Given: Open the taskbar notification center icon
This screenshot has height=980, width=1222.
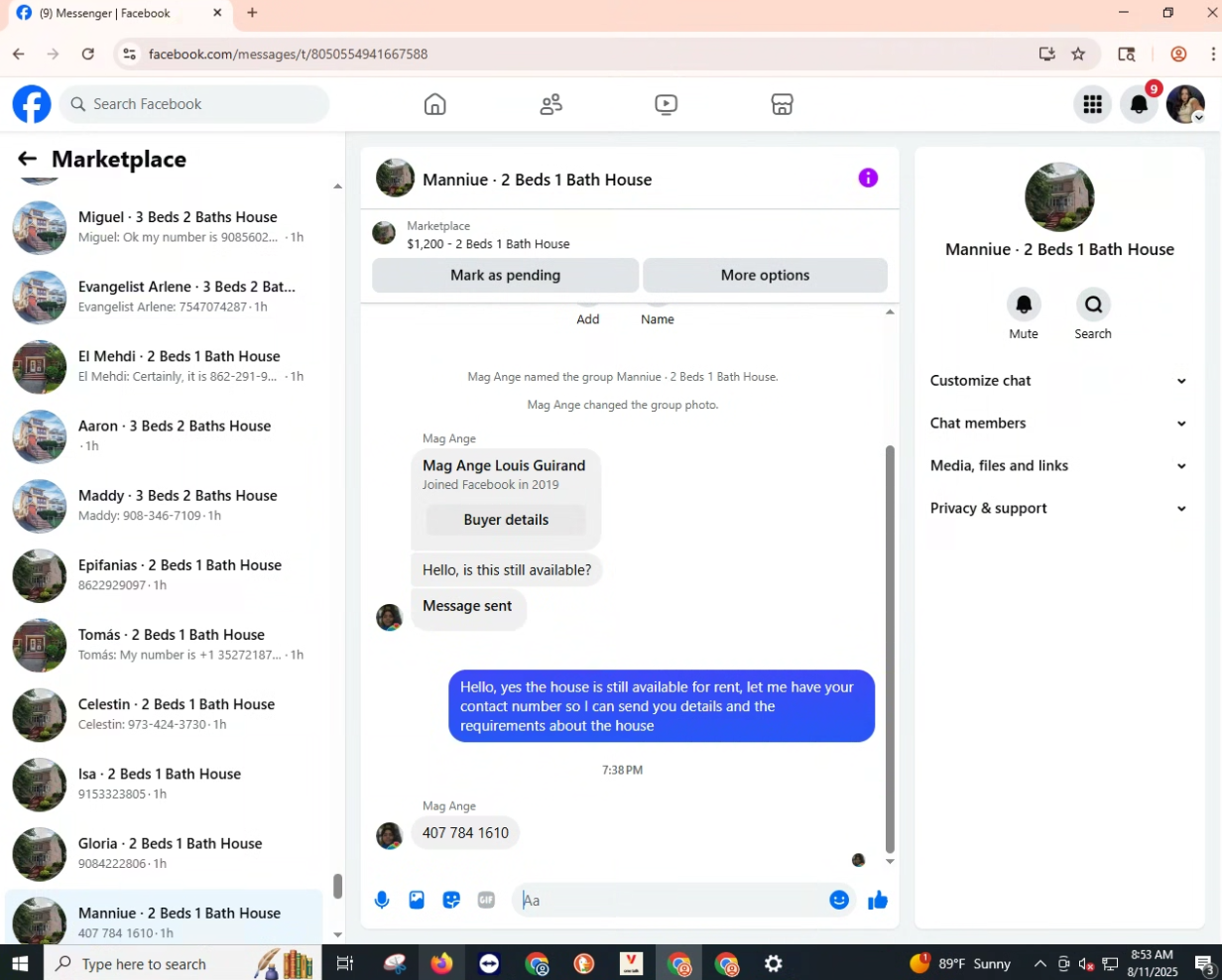Looking at the screenshot, I should 1203,963.
